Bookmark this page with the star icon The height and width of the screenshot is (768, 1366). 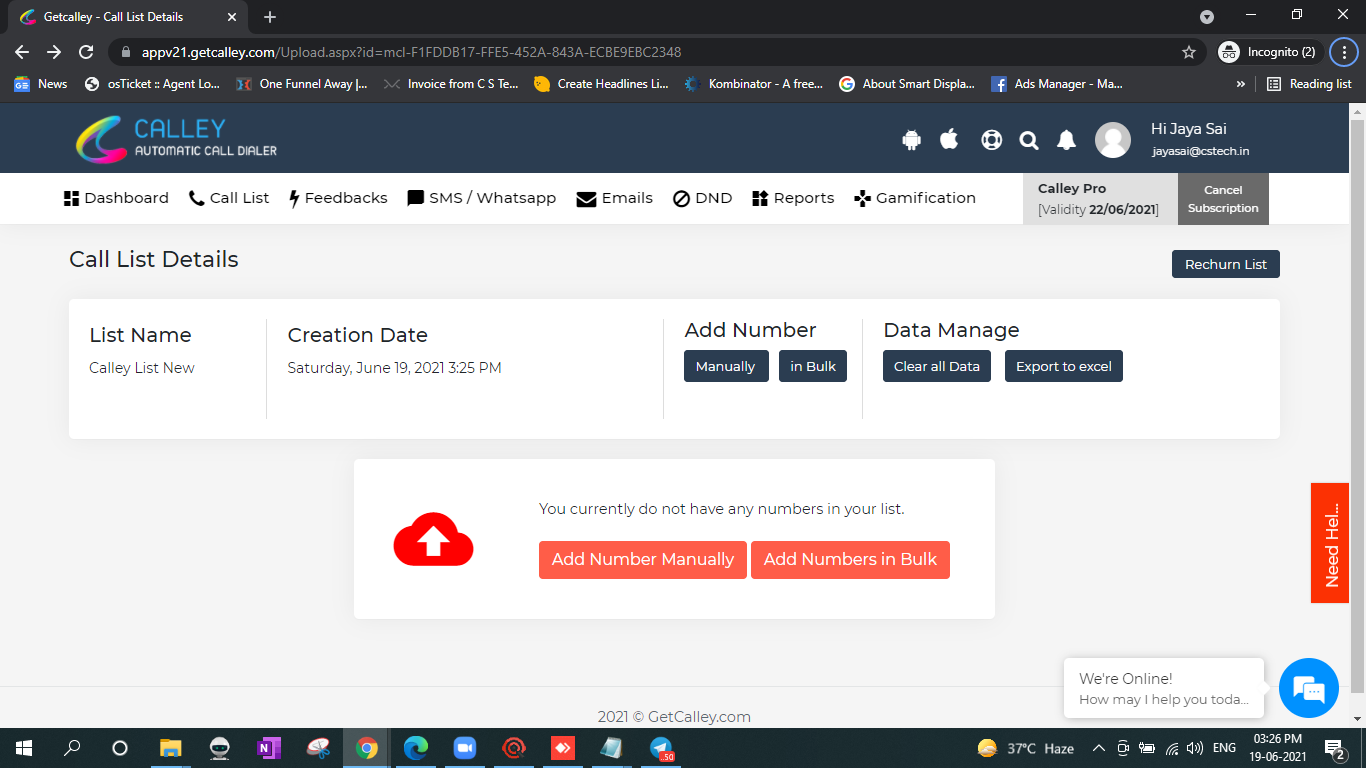click(1188, 52)
